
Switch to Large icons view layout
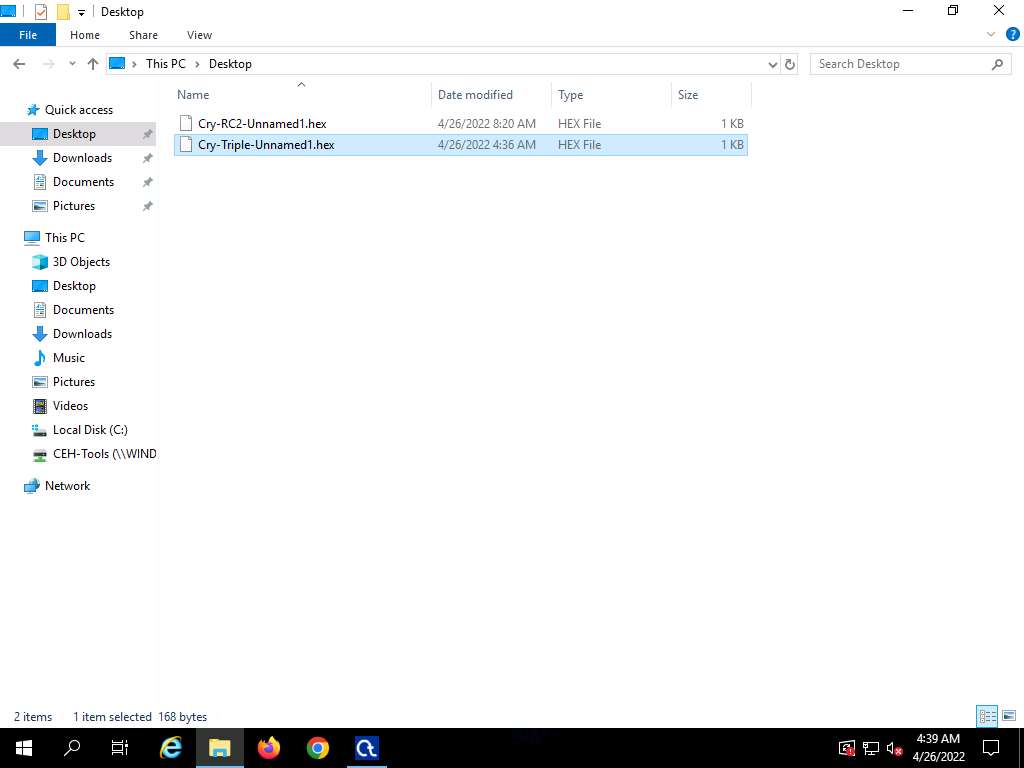coord(1009,716)
